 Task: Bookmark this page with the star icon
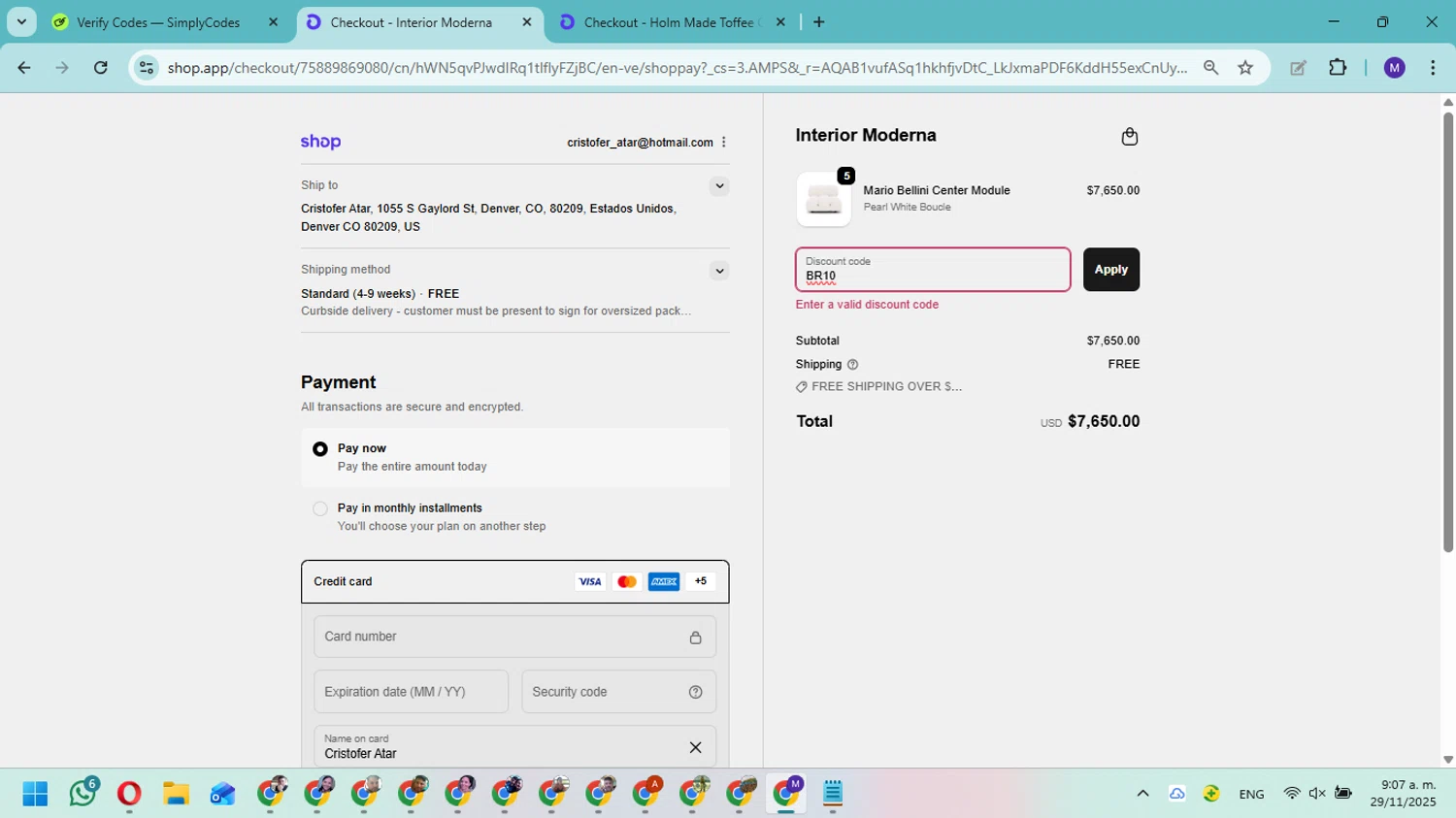pos(1245,68)
